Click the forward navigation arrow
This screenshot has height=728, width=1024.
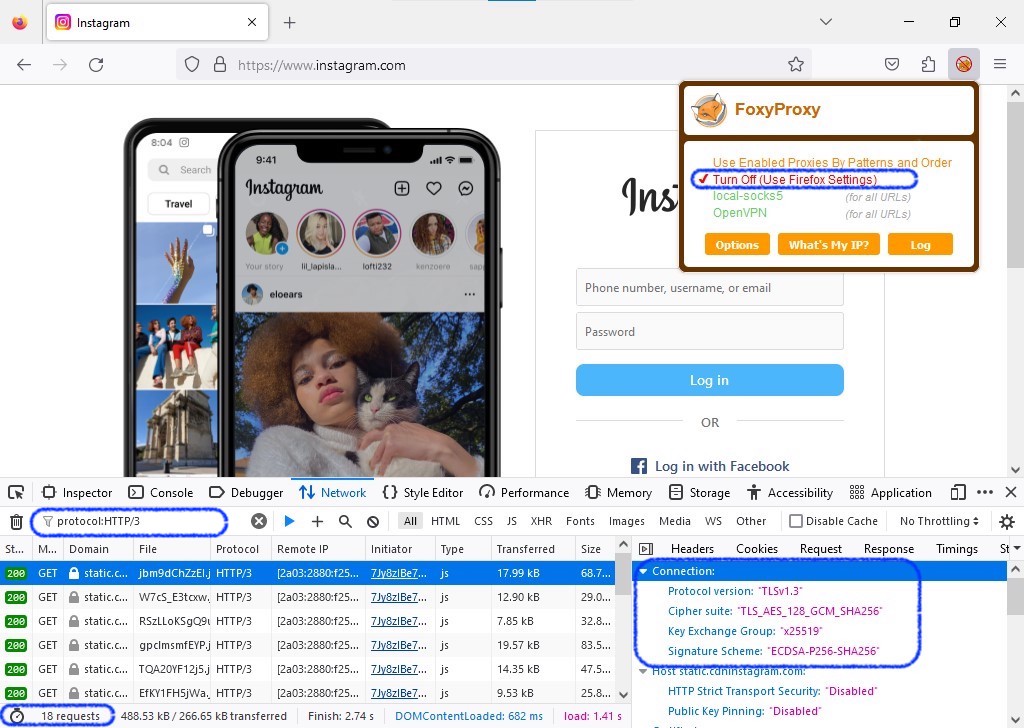(60, 65)
